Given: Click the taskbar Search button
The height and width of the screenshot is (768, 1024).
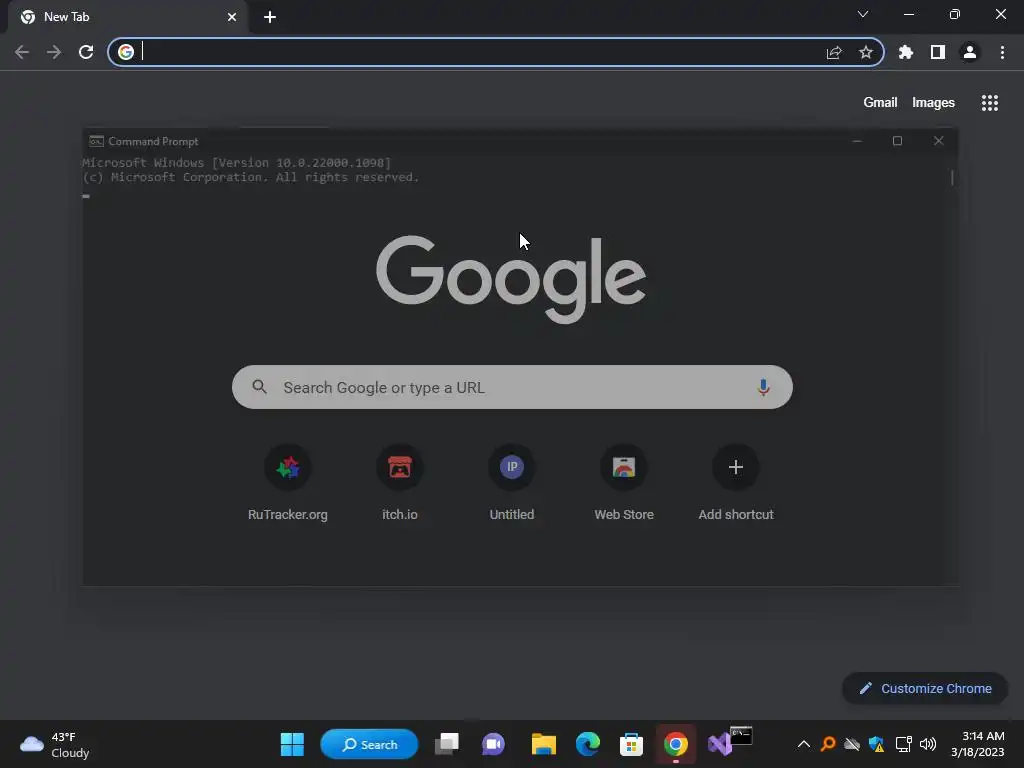Looking at the screenshot, I should tap(369, 744).
